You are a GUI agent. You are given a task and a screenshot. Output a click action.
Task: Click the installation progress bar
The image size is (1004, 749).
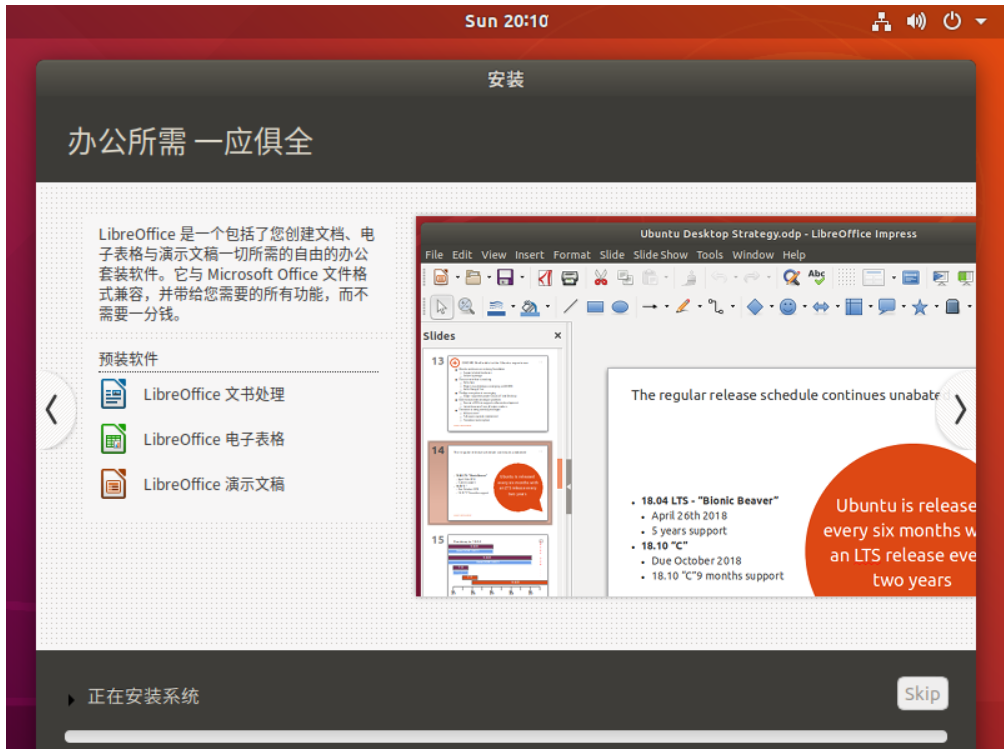click(x=506, y=737)
